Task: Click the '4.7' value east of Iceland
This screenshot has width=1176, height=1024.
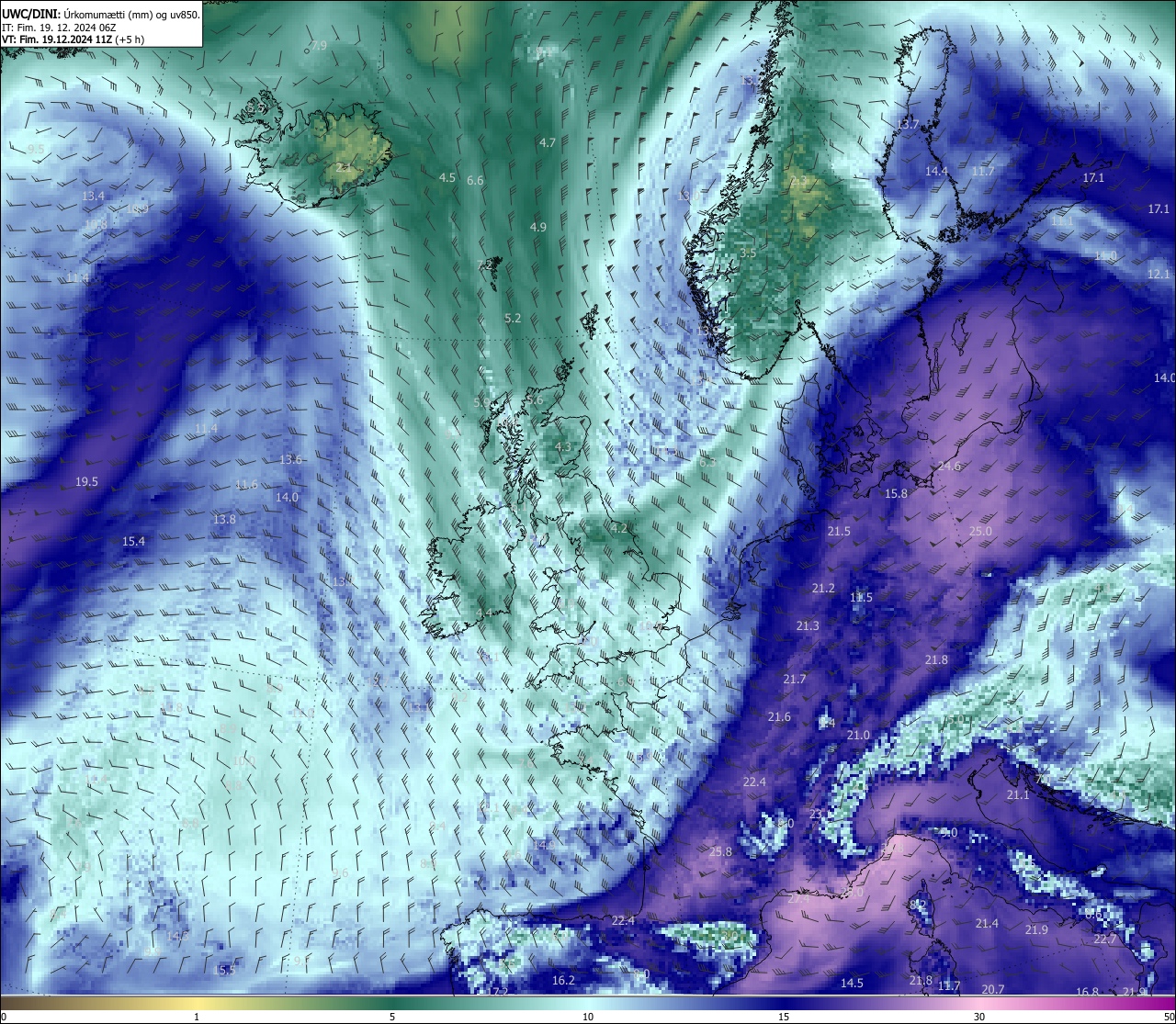Action: (x=548, y=142)
